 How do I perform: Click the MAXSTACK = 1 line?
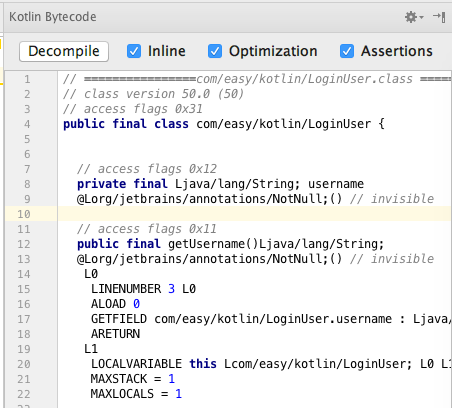[133, 379]
